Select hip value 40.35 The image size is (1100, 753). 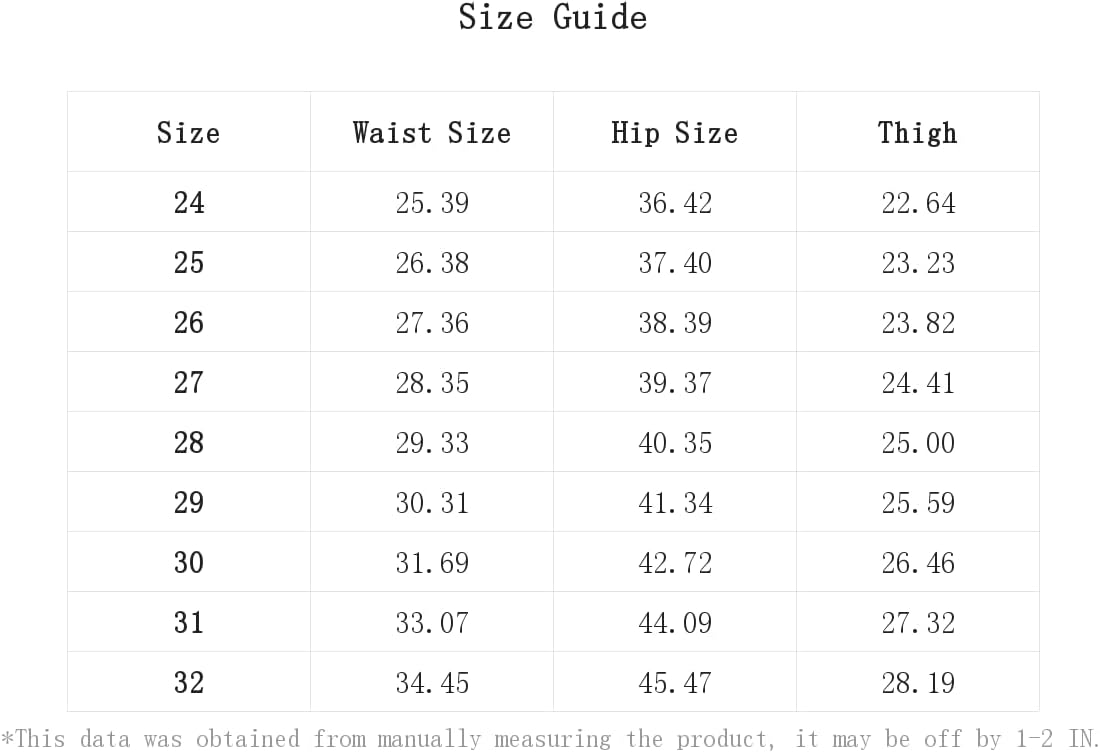[x=675, y=443]
